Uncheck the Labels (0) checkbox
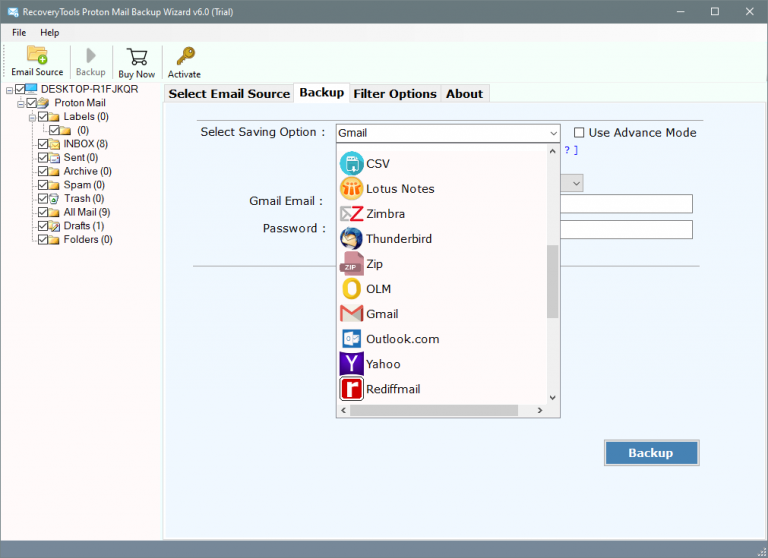The image size is (768, 558). 43,117
